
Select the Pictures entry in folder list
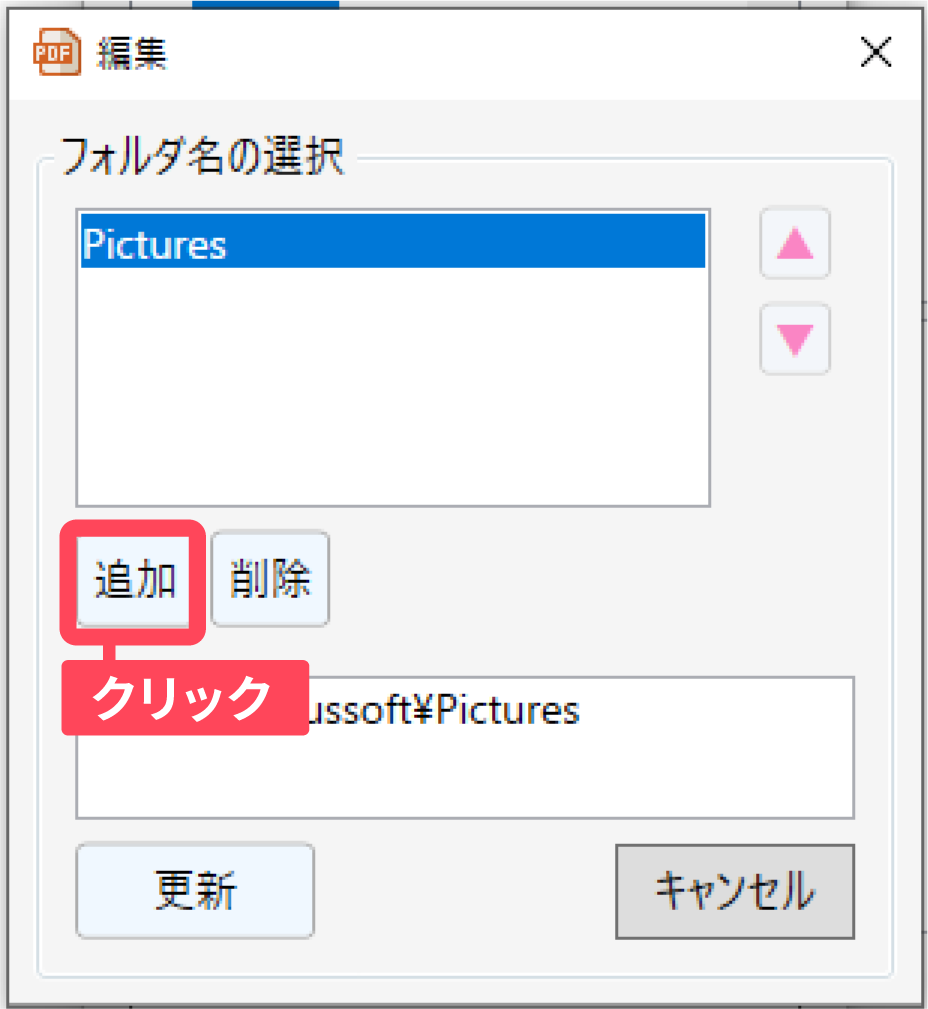[x=393, y=241]
